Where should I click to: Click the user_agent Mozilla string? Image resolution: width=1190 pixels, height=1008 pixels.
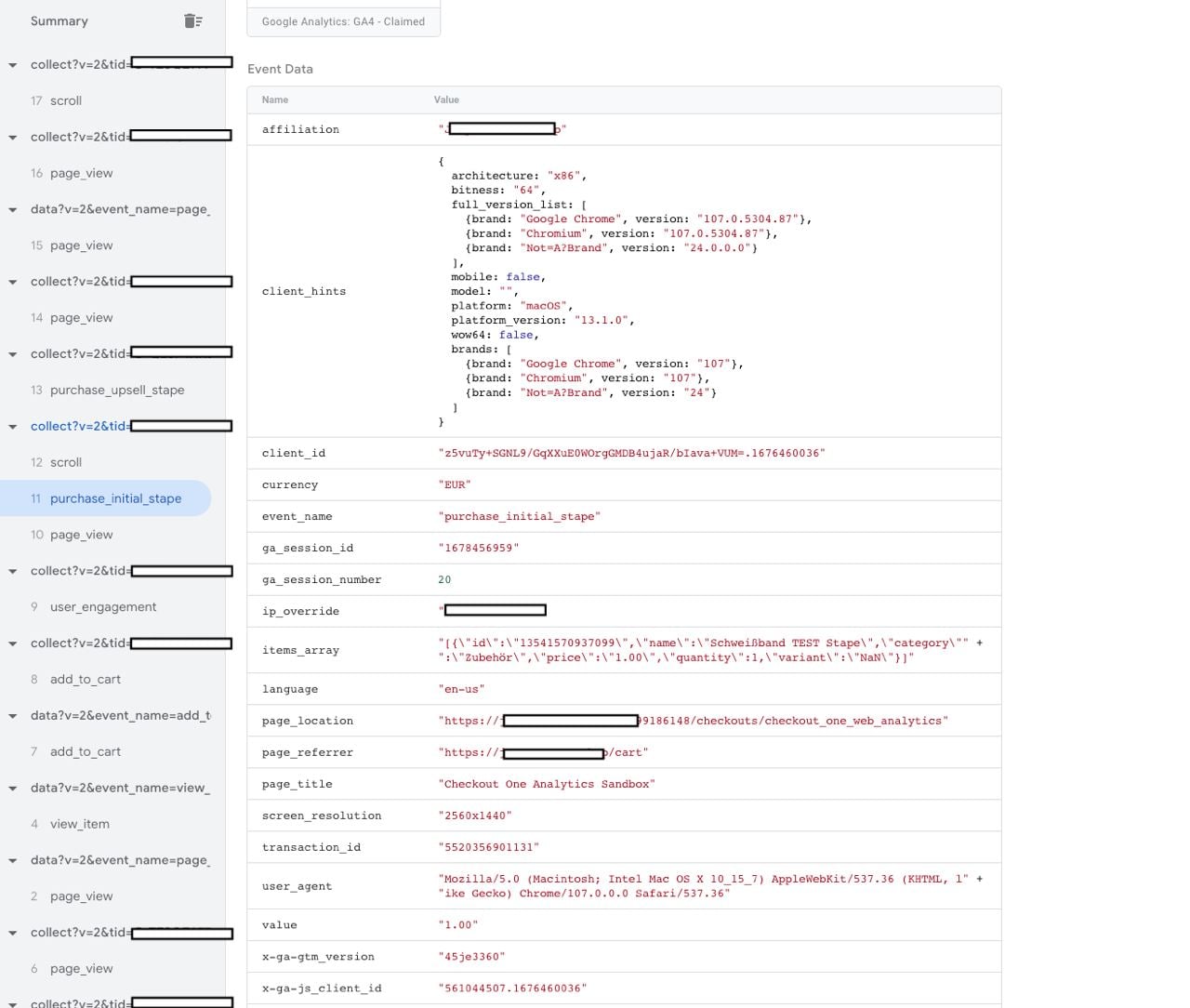pyautogui.click(x=710, y=886)
